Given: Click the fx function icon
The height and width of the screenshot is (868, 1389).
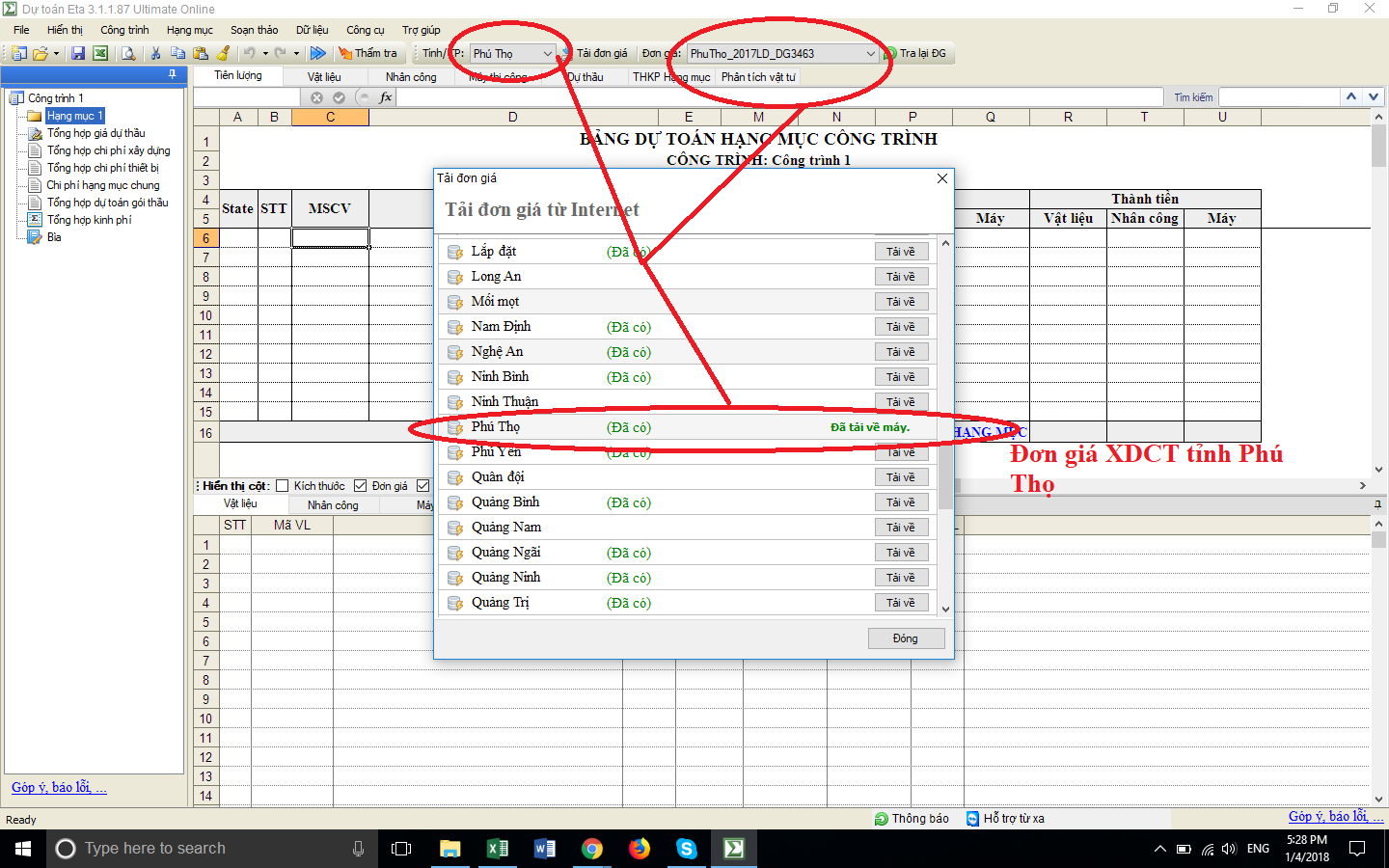Looking at the screenshot, I should (x=386, y=97).
